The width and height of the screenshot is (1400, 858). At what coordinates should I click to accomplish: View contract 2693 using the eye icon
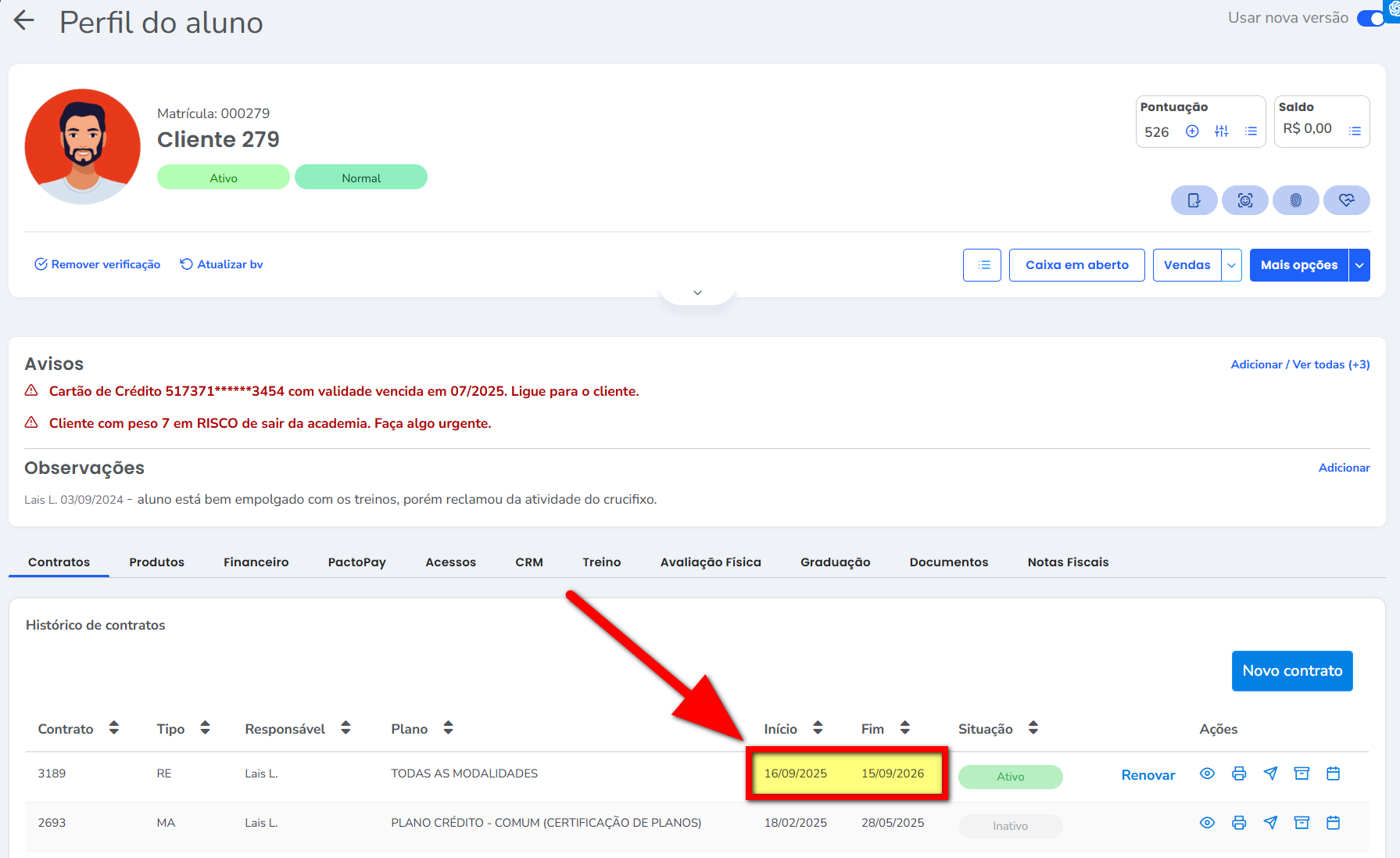pos(1207,823)
